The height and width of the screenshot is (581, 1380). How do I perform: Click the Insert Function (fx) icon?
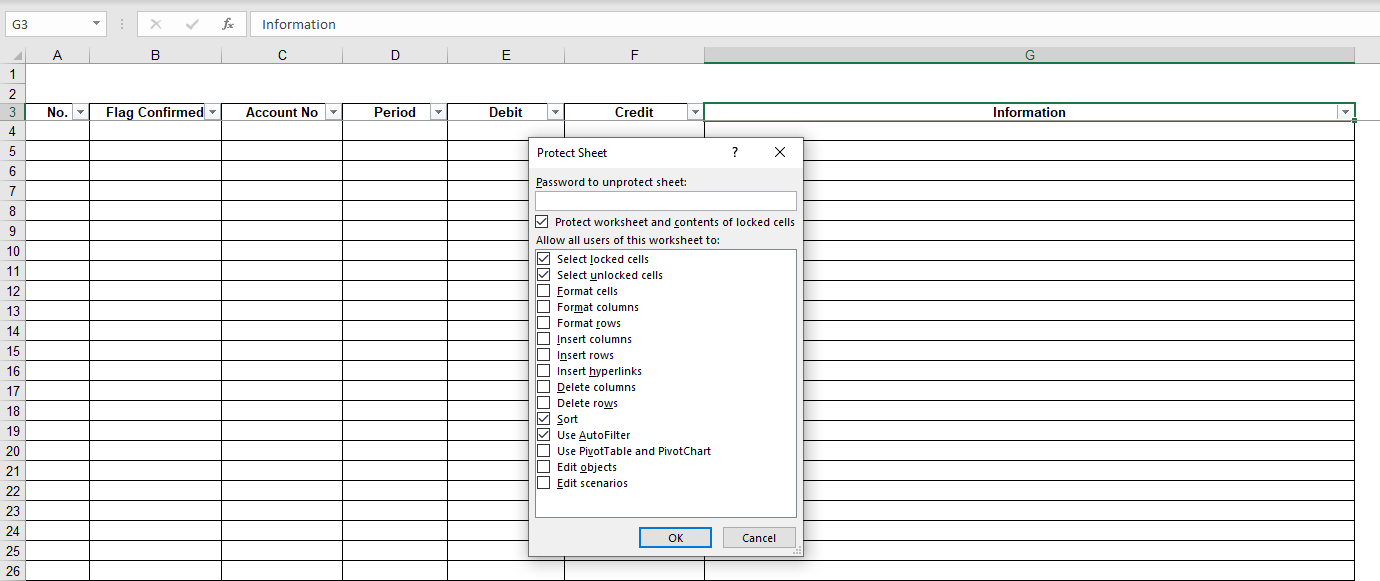tap(230, 24)
